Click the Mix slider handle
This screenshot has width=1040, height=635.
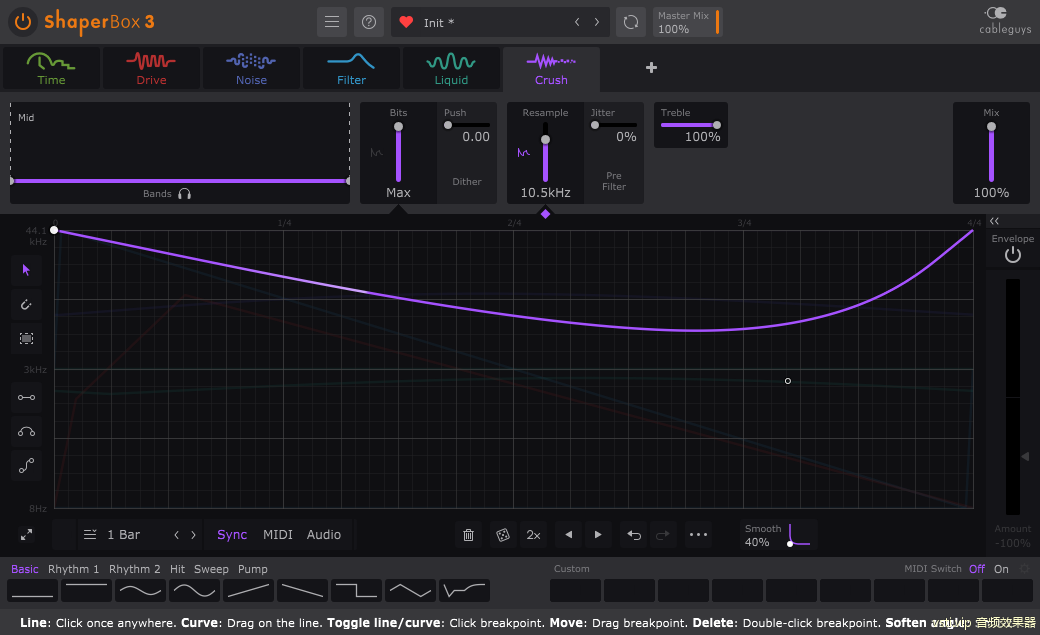[x=991, y=127]
